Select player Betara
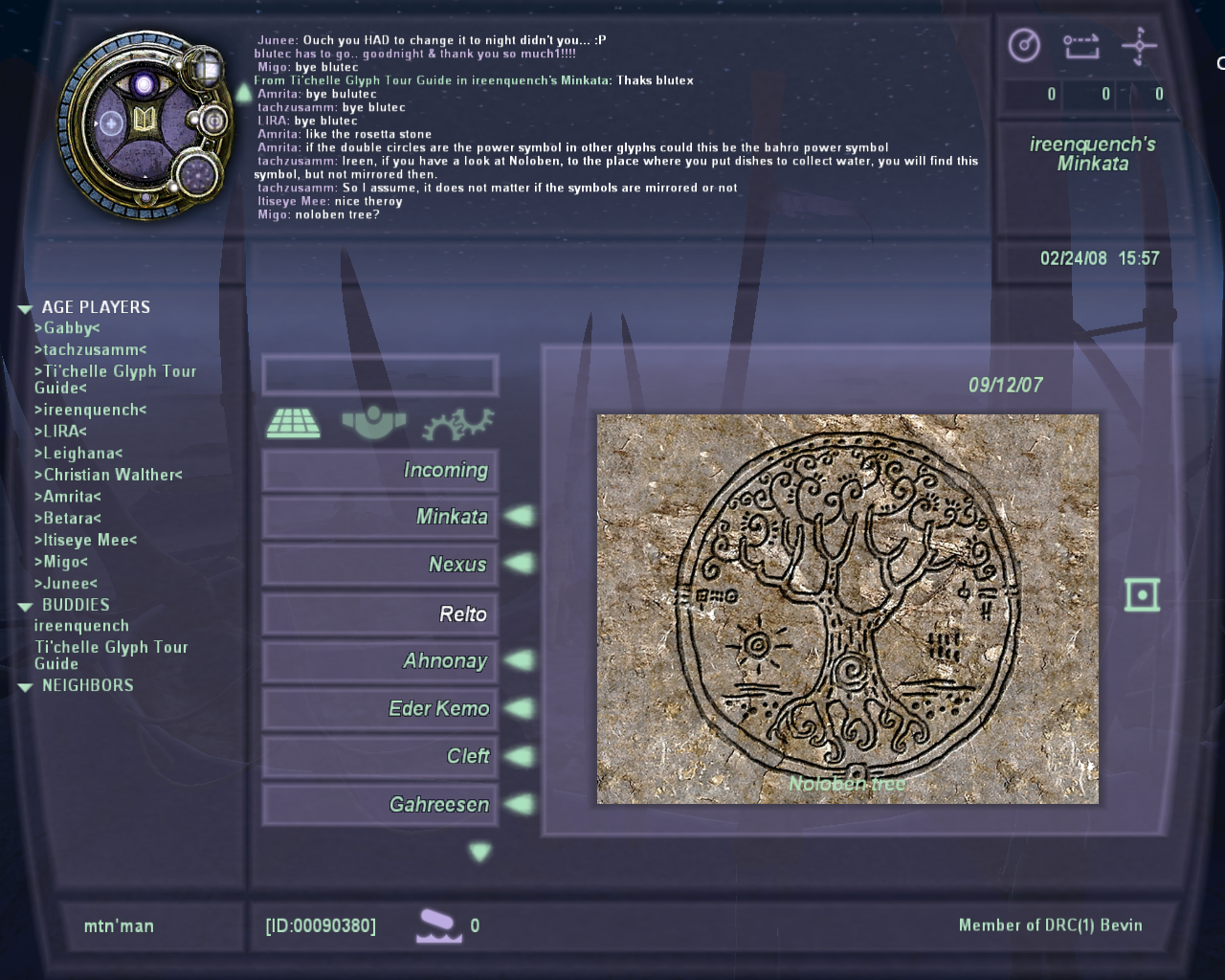Viewport: 1225px width, 980px height. pyautogui.click(x=67, y=519)
